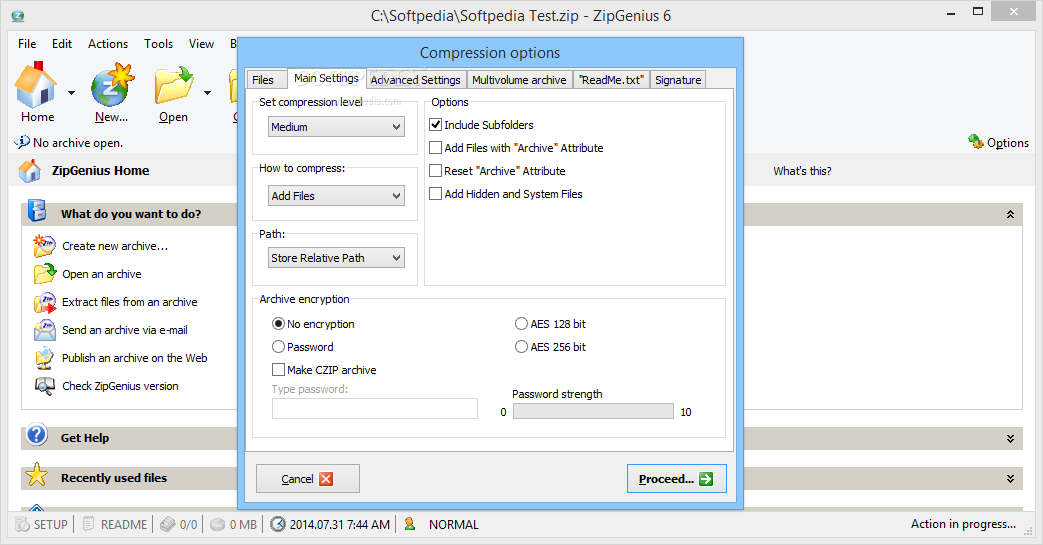The width and height of the screenshot is (1043, 545).
Task: Click the Send archive via e-mail icon
Action: coord(45,329)
